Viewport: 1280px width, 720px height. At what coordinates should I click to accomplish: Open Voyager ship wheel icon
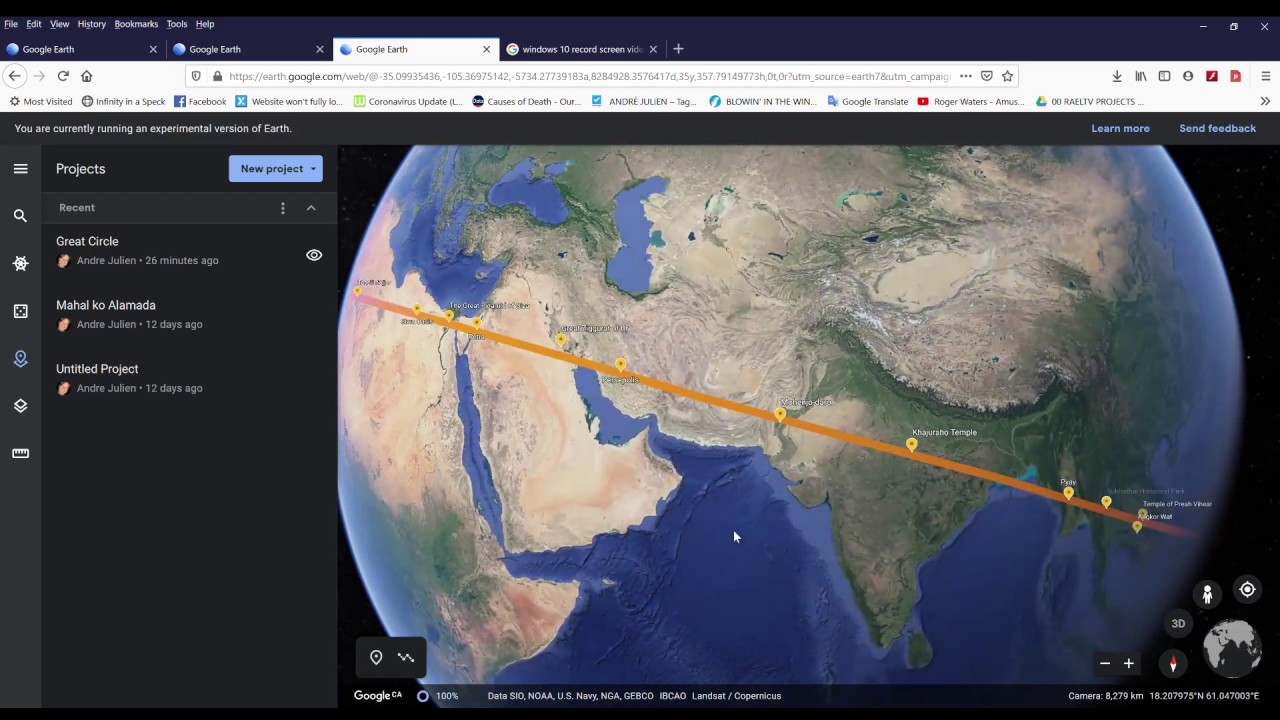point(20,264)
